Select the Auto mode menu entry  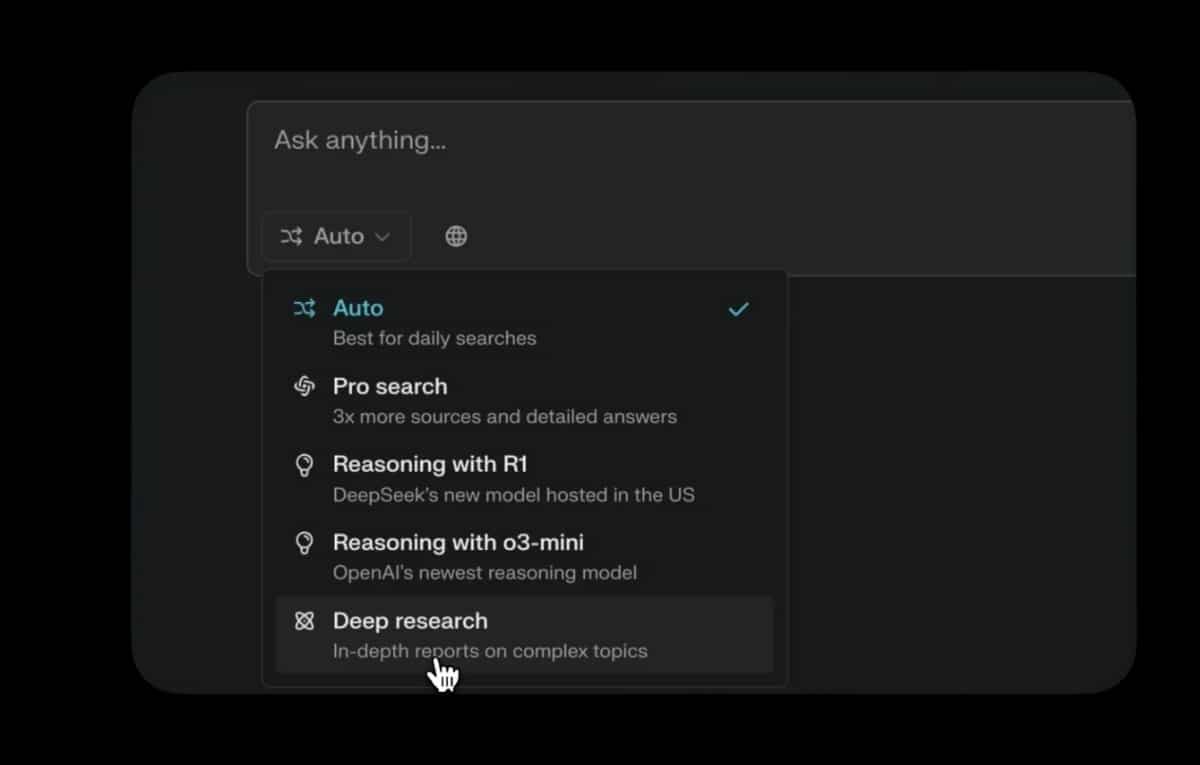point(358,308)
